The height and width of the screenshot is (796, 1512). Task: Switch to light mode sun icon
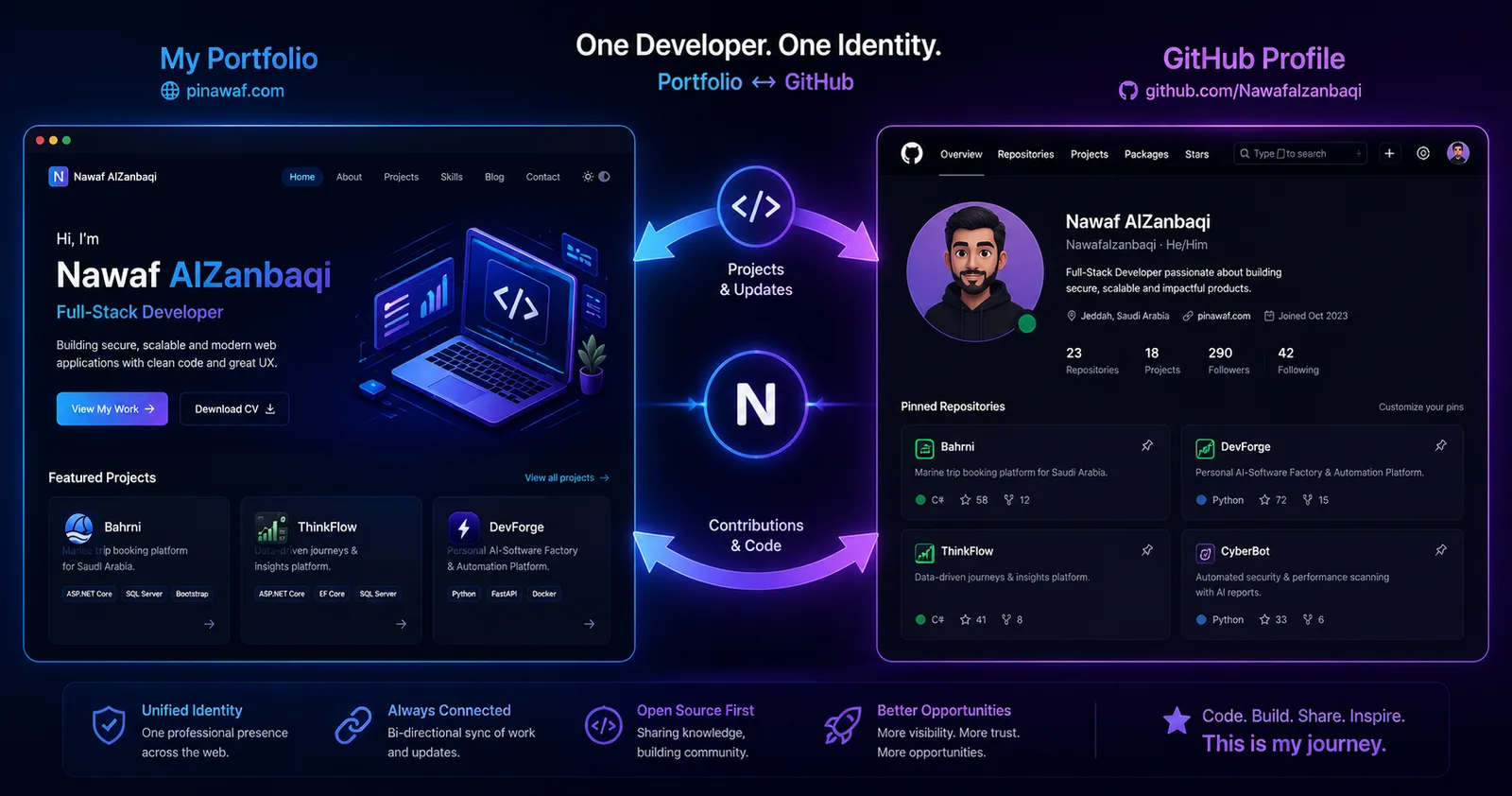click(588, 177)
